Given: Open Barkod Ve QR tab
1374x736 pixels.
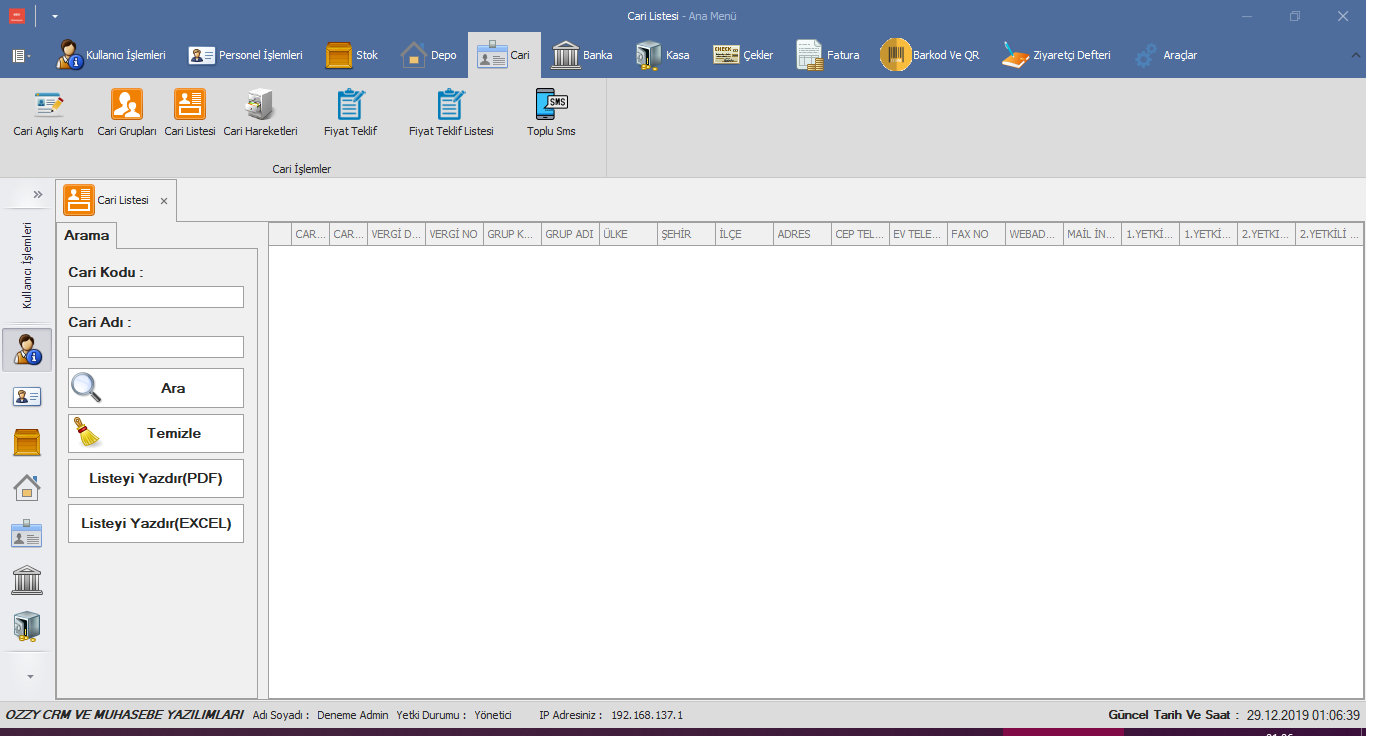Looking at the screenshot, I should pyautogui.click(x=929, y=55).
